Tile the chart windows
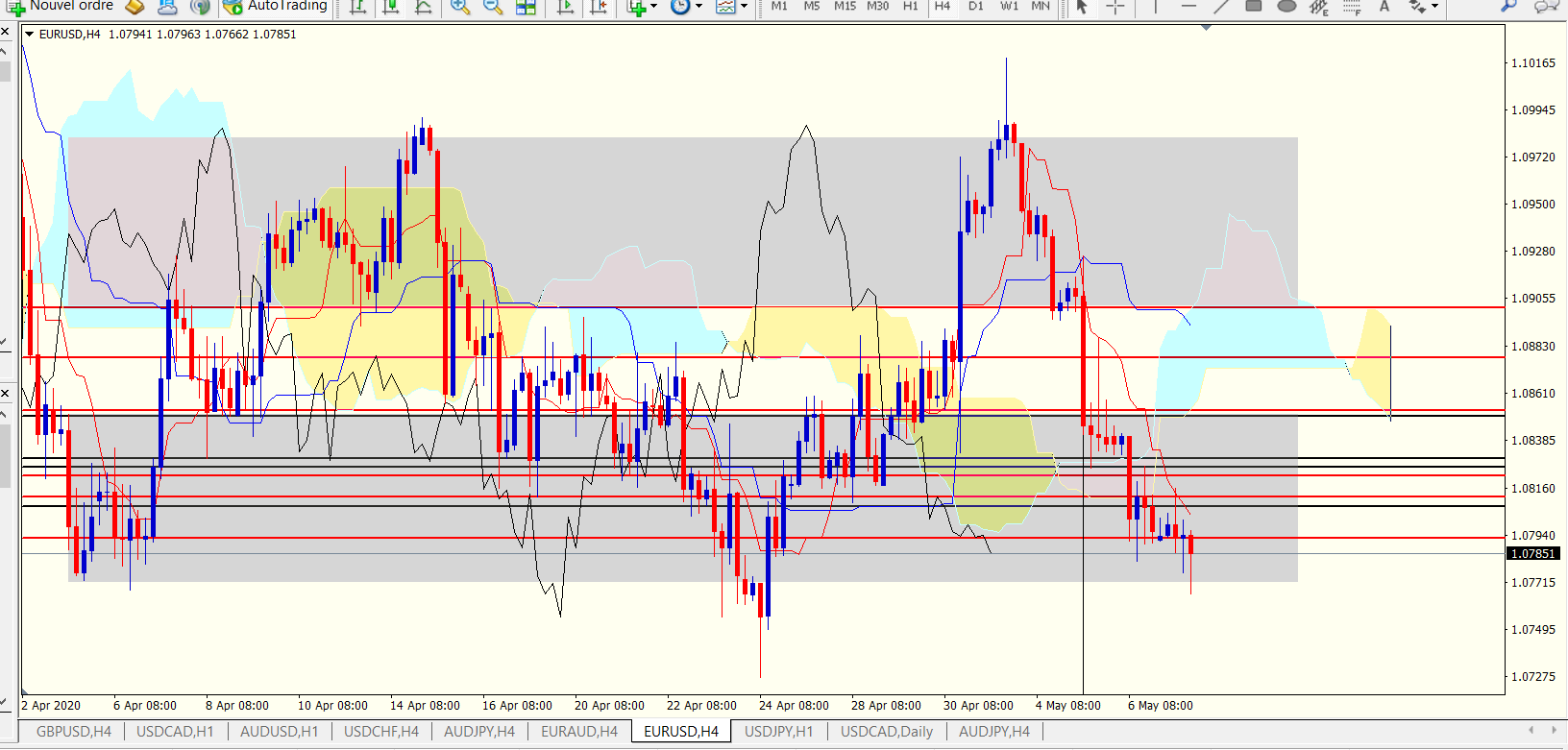The image size is (1568, 750). 526,7
